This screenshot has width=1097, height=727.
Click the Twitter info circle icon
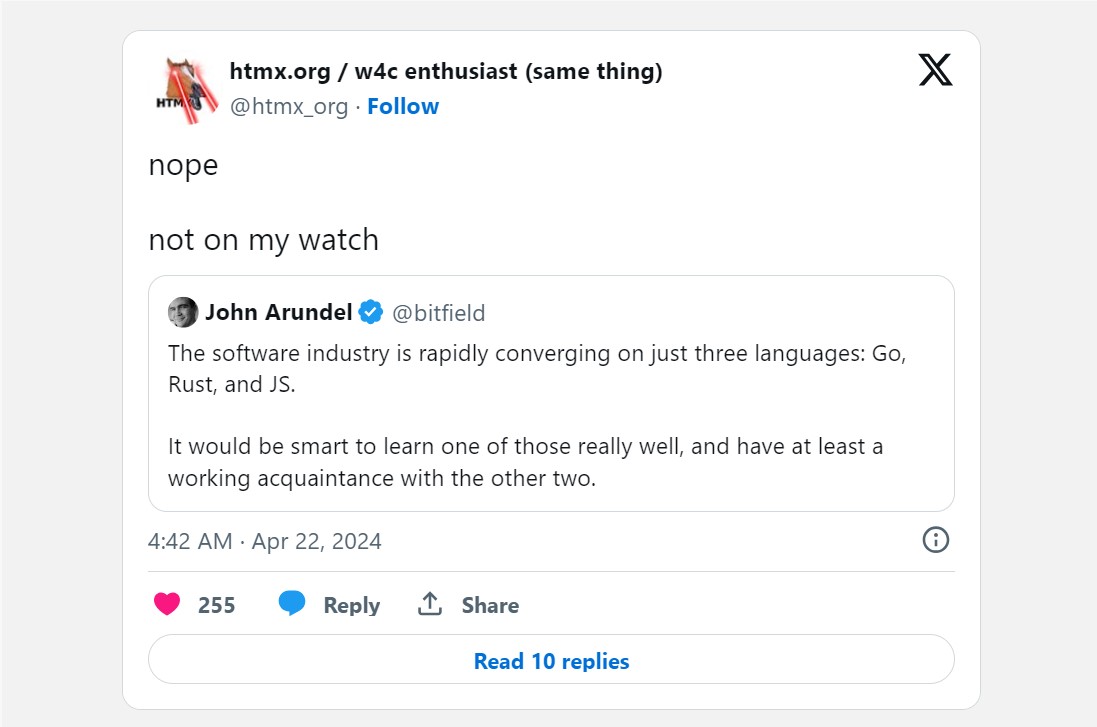935,540
